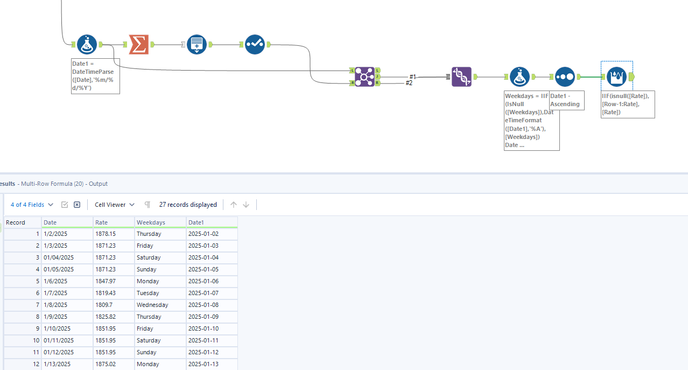
Task: Click the 27 records displayed text
Action: pyautogui.click(x=188, y=205)
